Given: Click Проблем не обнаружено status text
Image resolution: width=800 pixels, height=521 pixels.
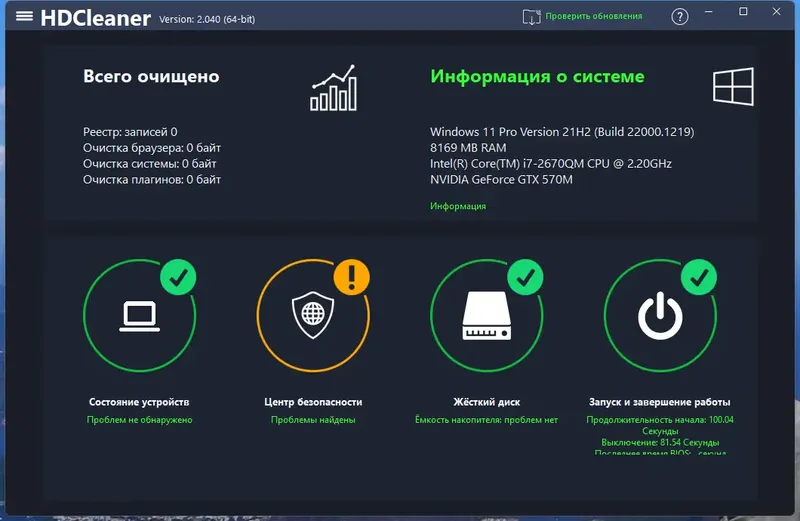Looking at the screenshot, I should [139, 420].
